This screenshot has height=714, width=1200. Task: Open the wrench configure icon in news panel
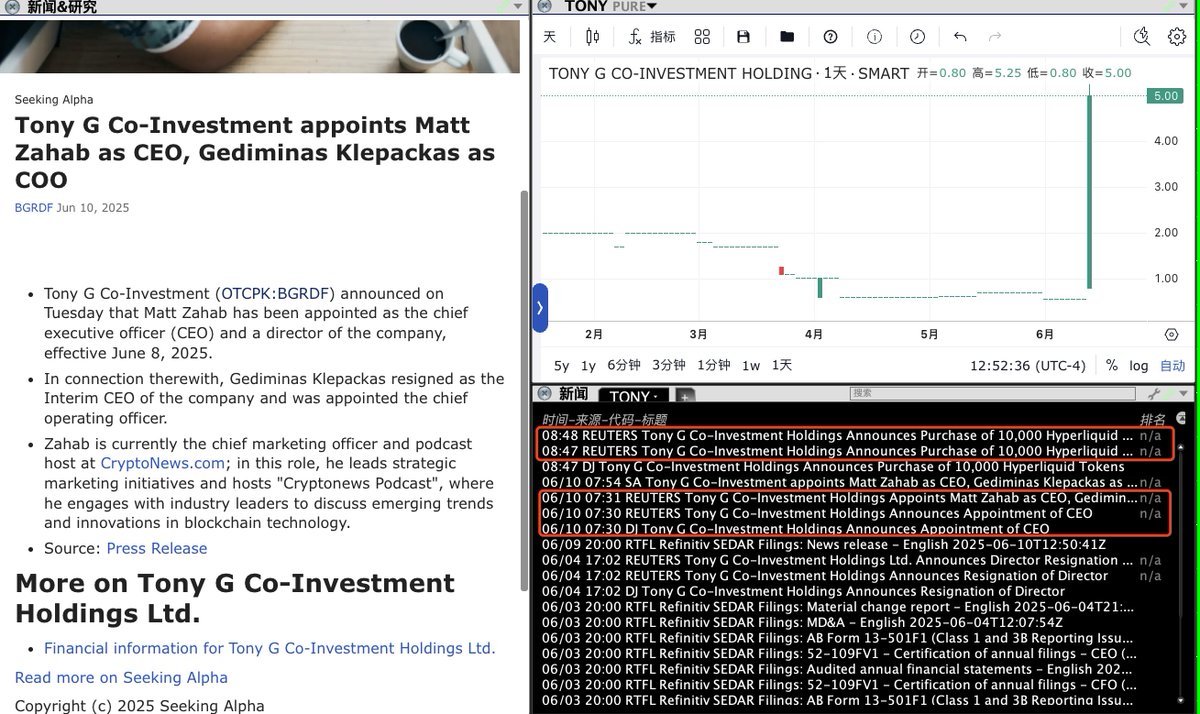tap(1156, 395)
